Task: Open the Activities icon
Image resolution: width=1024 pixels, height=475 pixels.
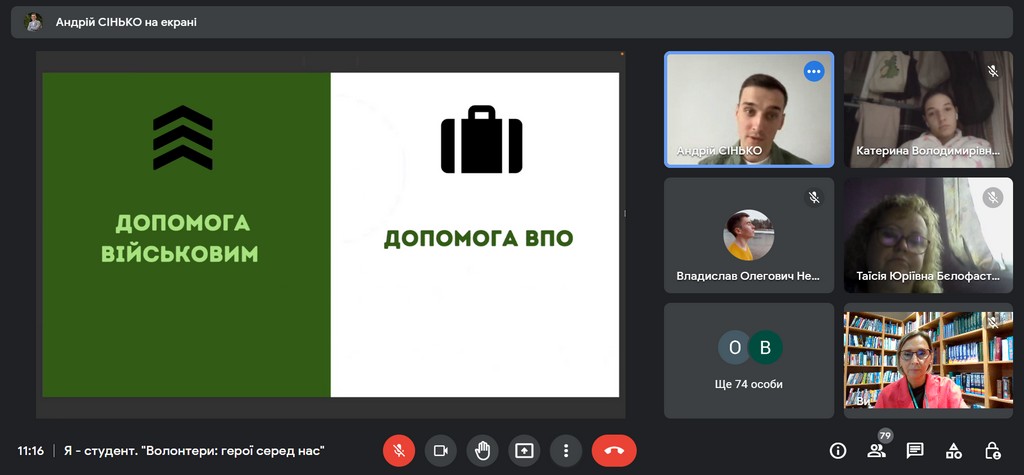Action: [954, 451]
